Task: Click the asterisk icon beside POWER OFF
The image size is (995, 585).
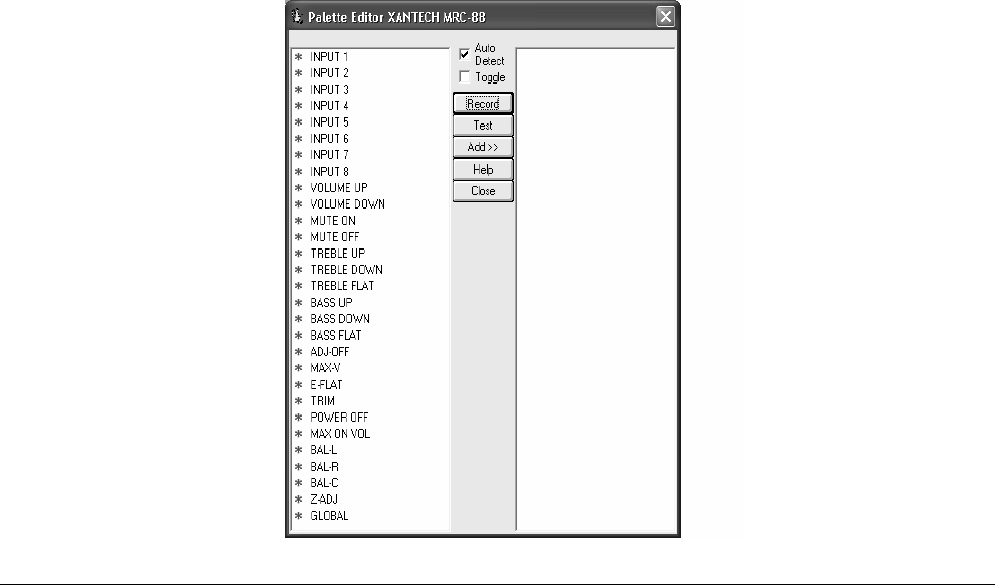Action: point(298,417)
